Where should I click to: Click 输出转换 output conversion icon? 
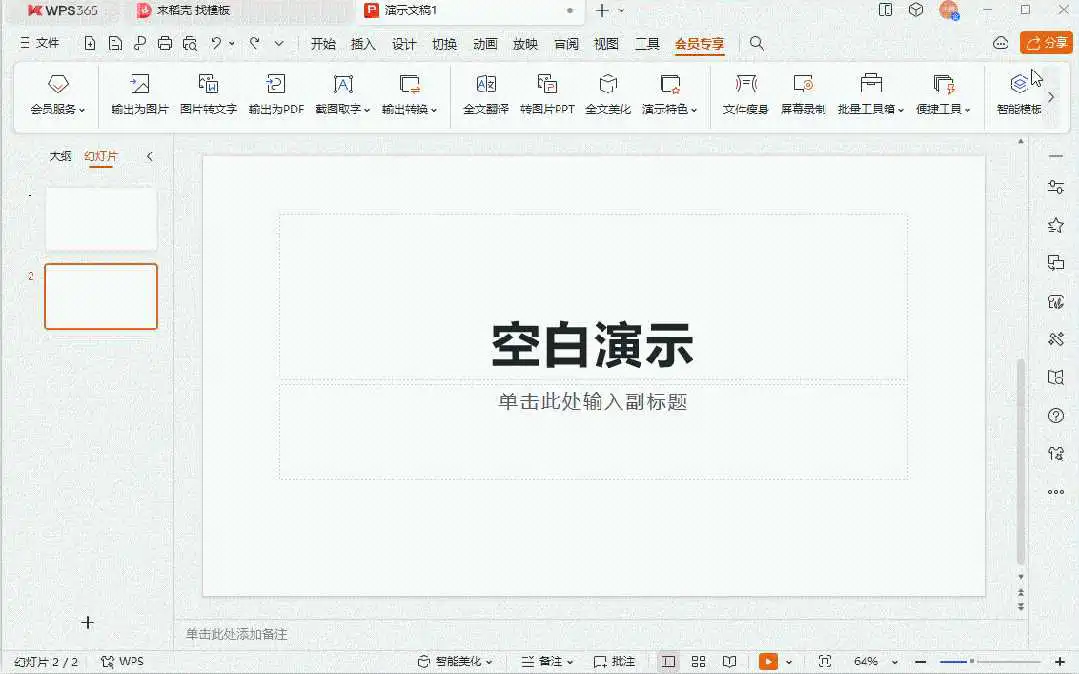409,94
